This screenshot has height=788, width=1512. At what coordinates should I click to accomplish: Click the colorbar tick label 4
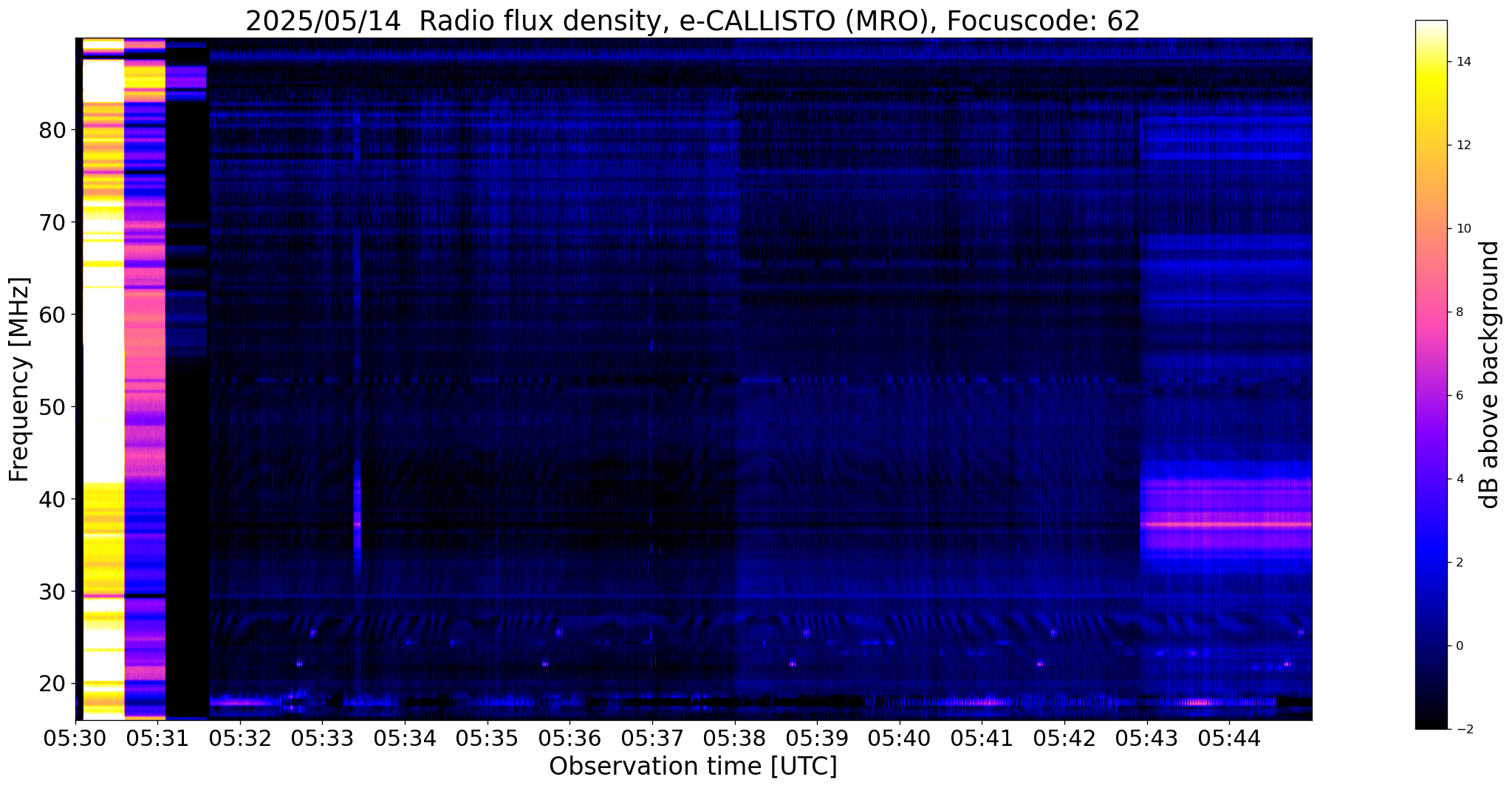coord(1459,479)
